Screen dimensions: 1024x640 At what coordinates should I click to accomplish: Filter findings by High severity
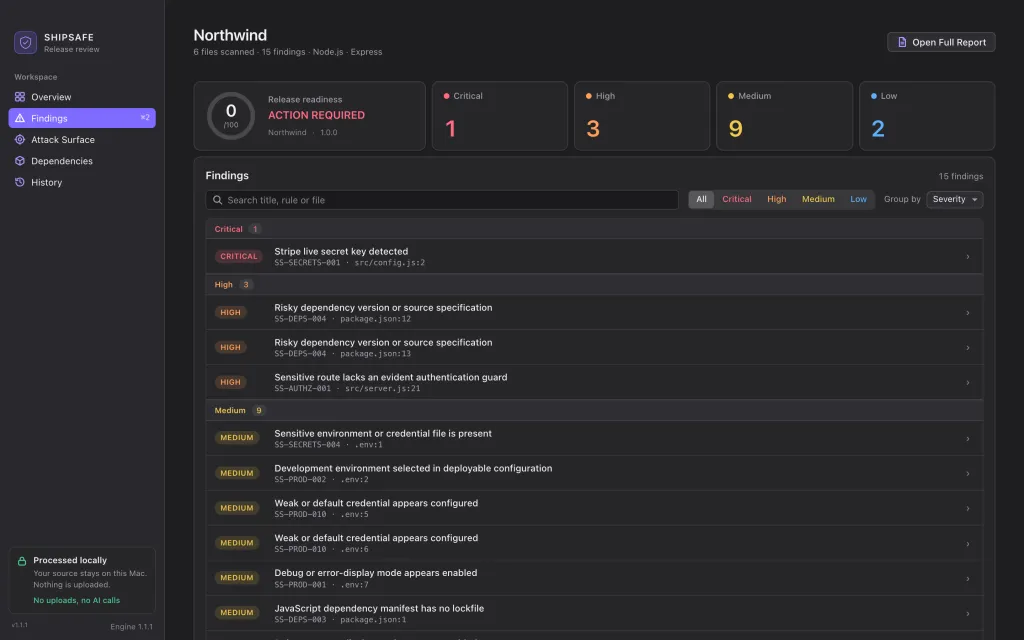776,199
